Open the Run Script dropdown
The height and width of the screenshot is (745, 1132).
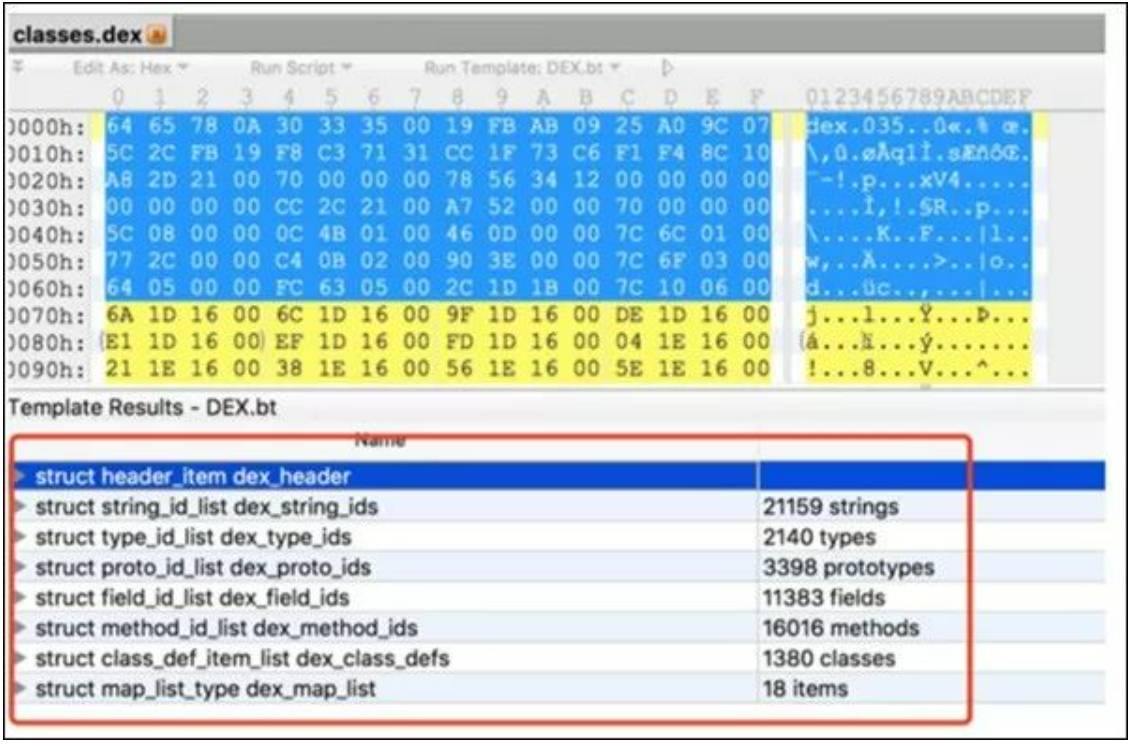(x=300, y=68)
